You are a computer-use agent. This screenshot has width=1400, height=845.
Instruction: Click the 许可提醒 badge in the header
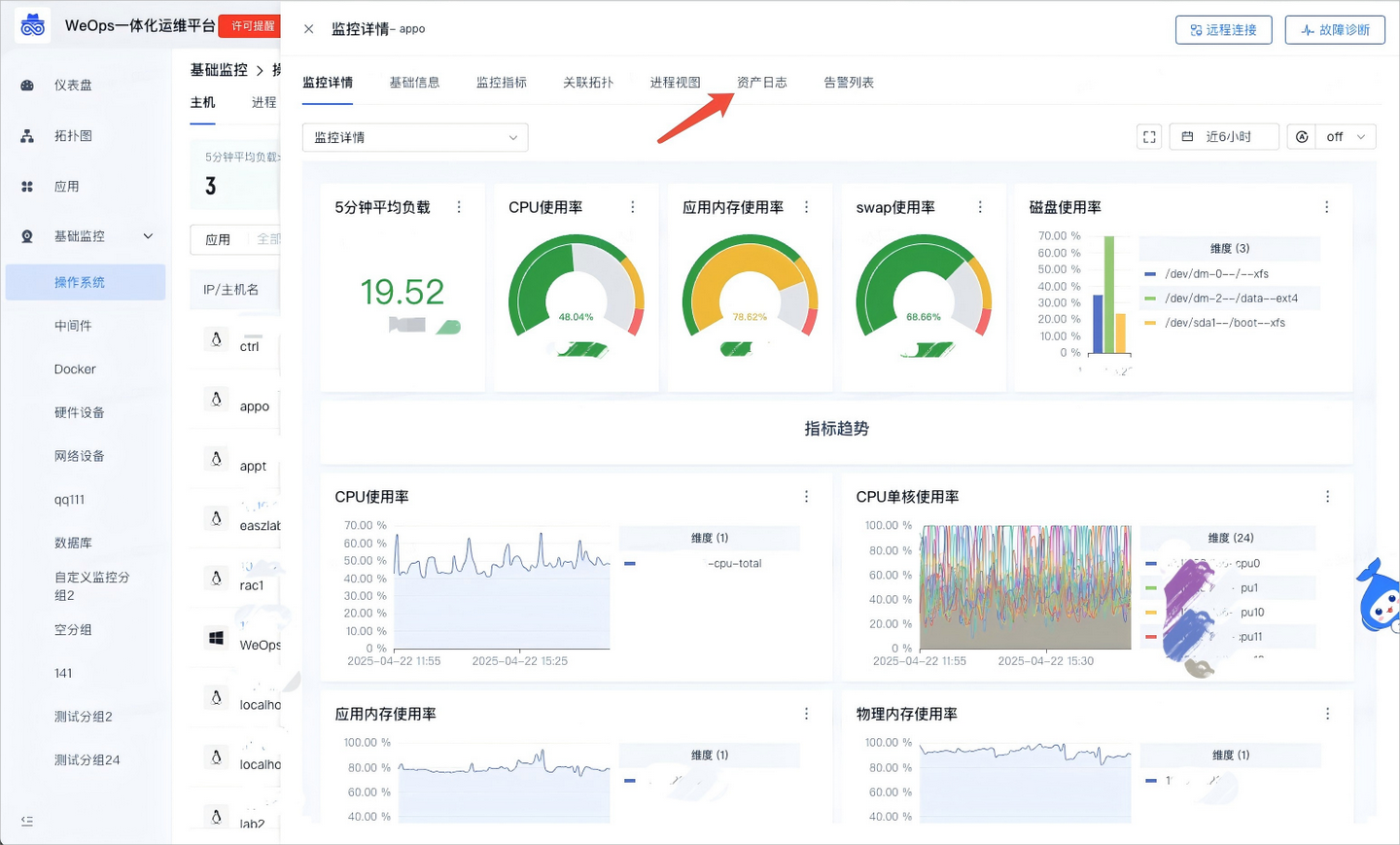pyautogui.click(x=249, y=27)
